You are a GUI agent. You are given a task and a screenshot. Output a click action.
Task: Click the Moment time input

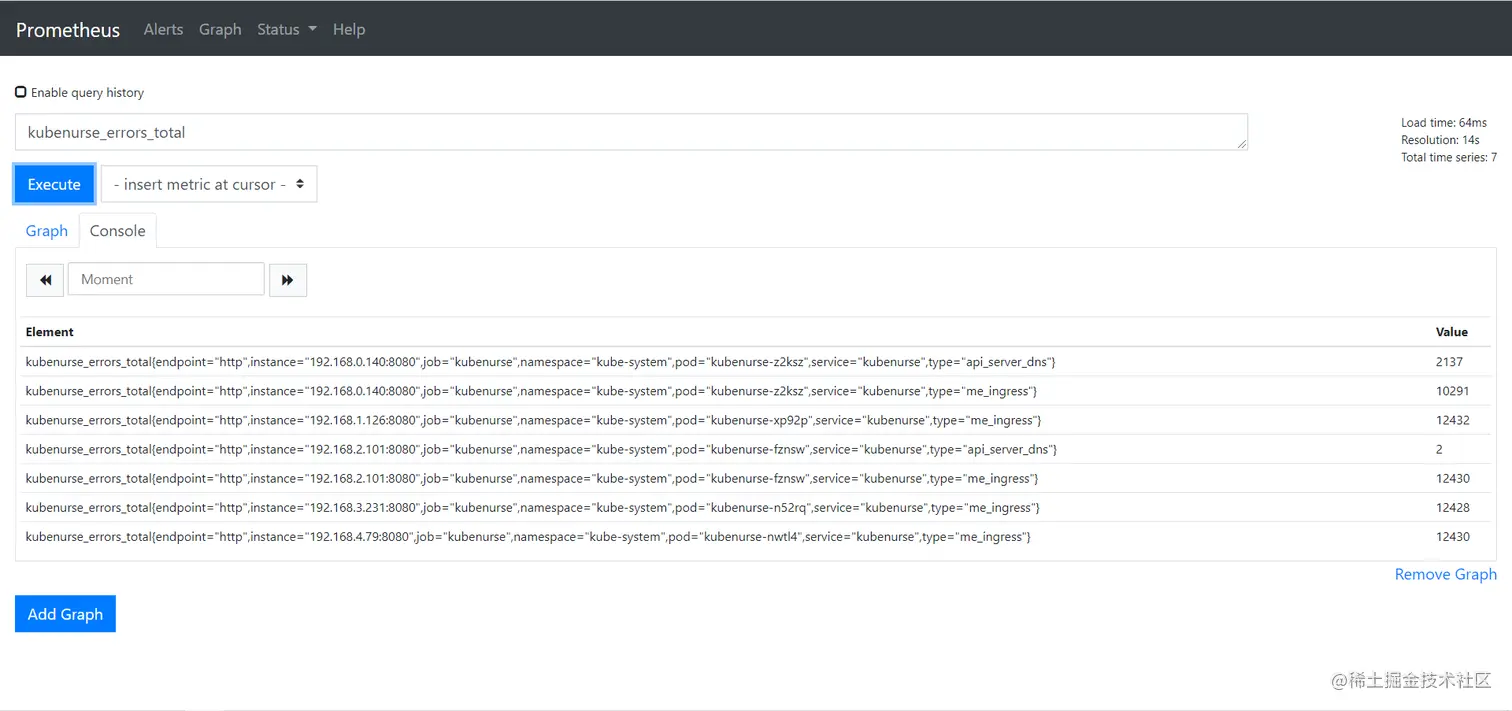point(166,280)
